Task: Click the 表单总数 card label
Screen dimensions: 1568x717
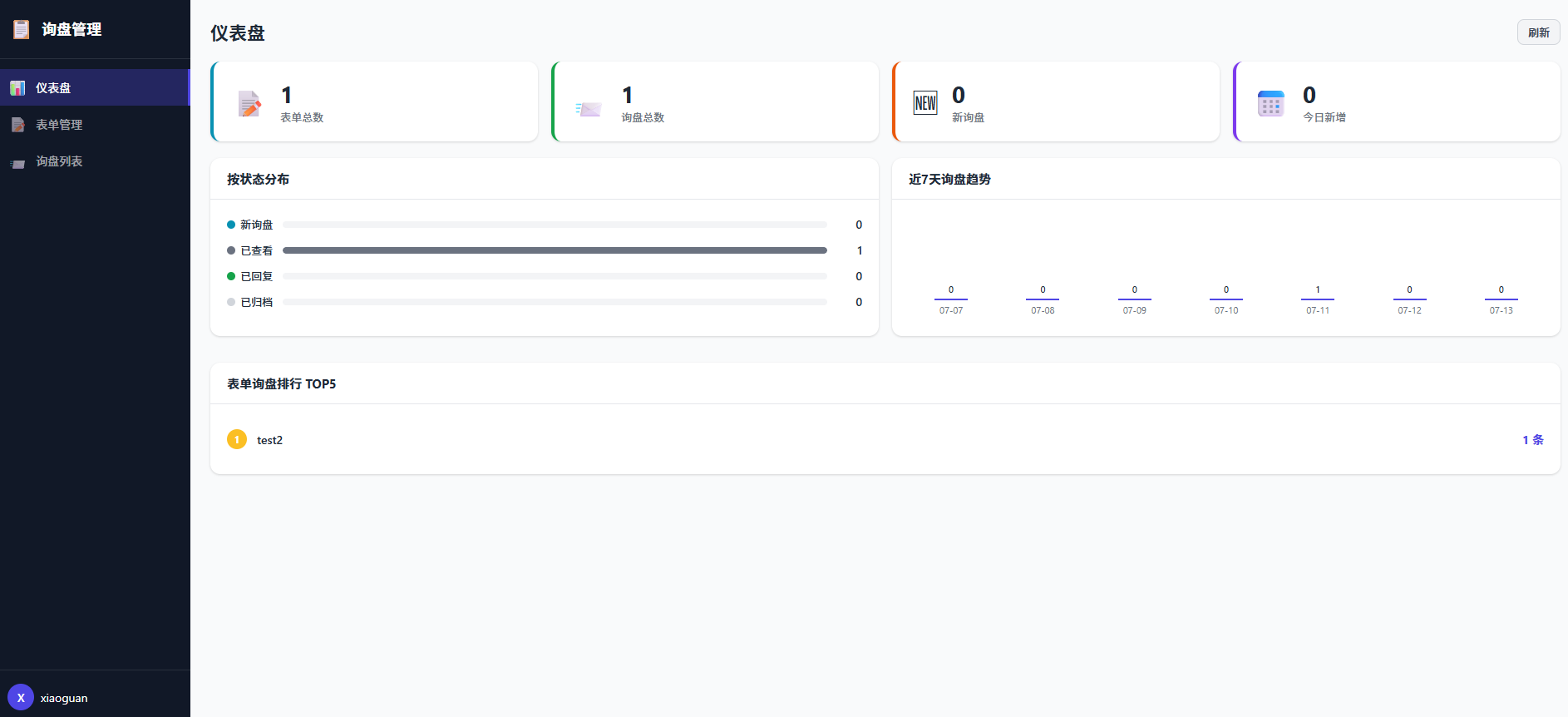Action: (302, 117)
